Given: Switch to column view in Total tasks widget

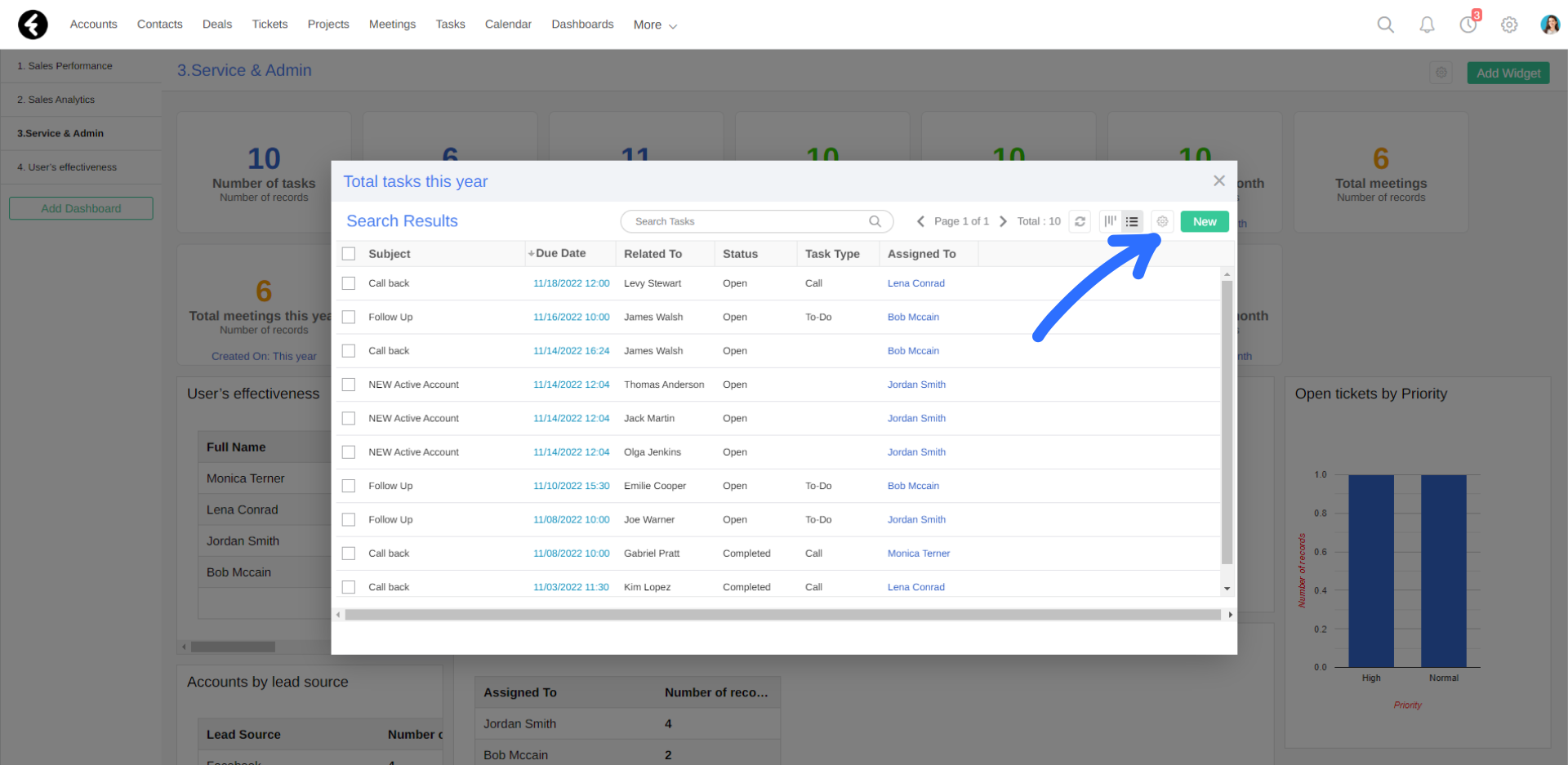Looking at the screenshot, I should (1109, 221).
